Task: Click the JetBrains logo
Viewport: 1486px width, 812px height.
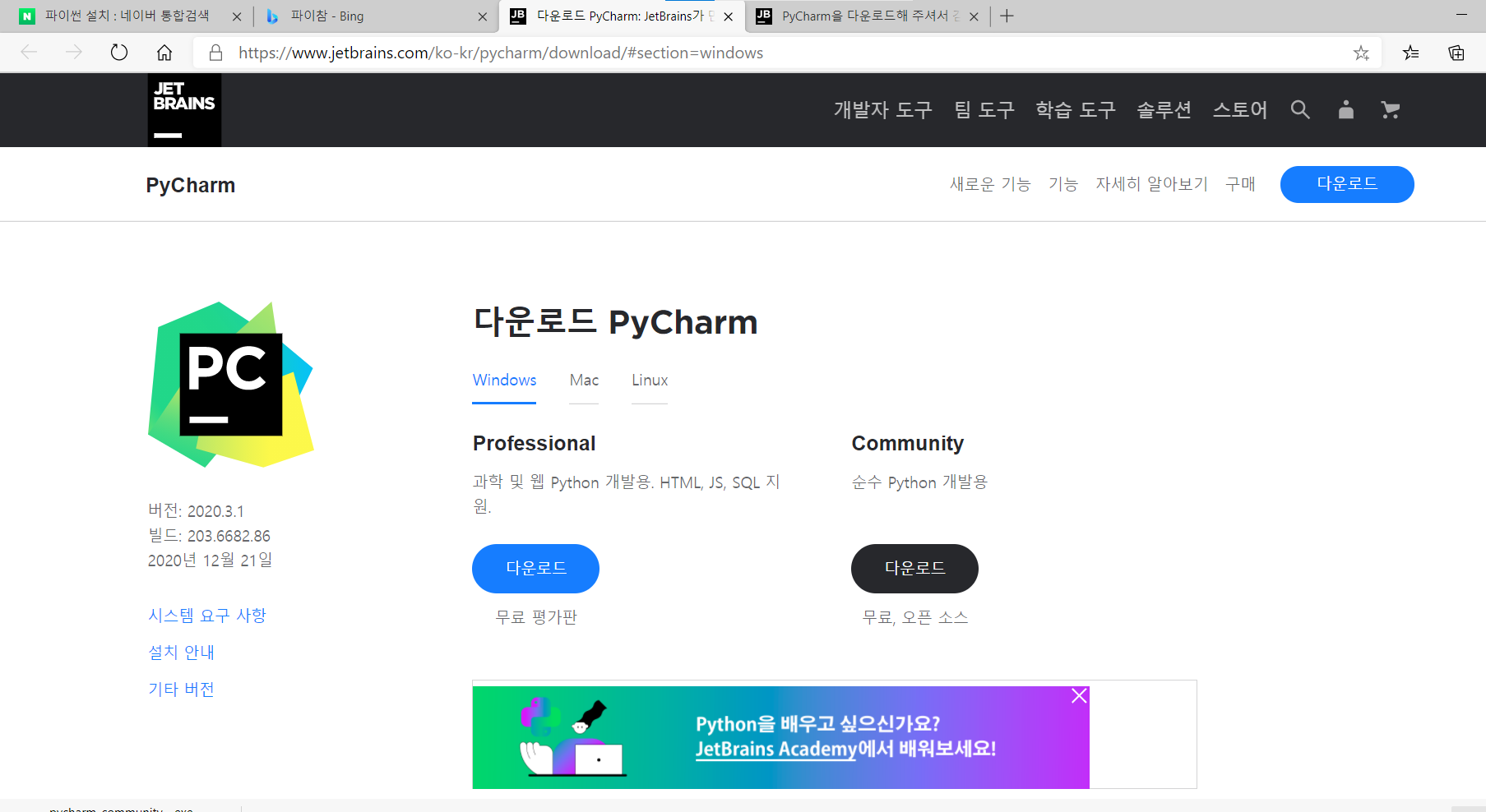Action: (x=184, y=110)
